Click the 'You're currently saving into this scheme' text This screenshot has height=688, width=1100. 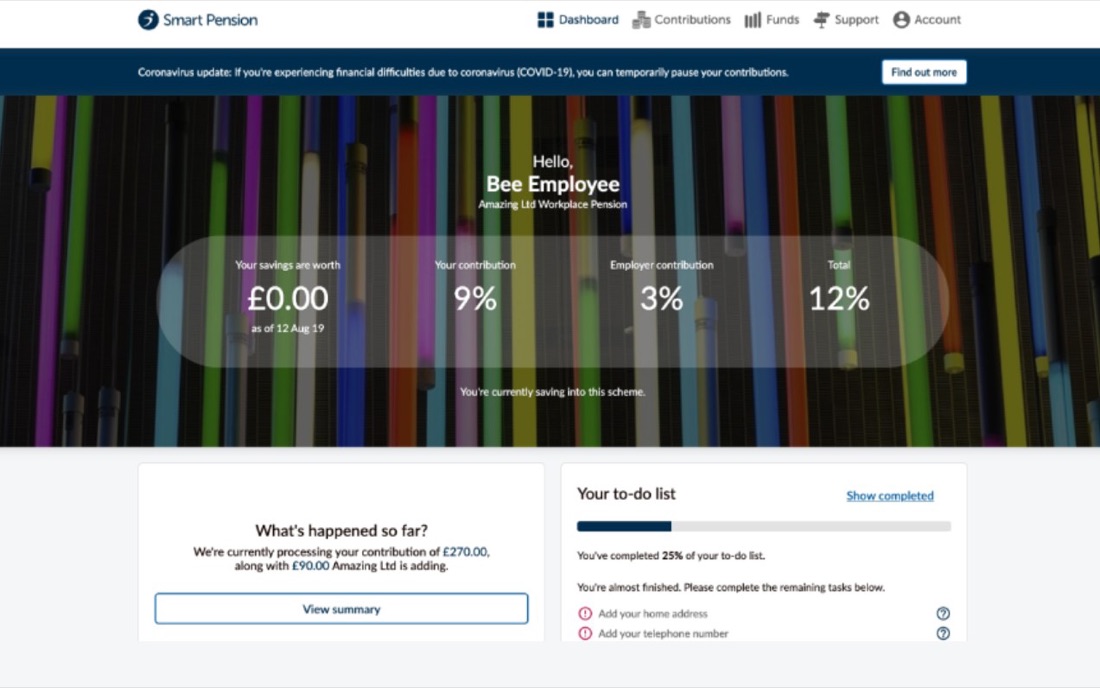click(x=553, y=392)
